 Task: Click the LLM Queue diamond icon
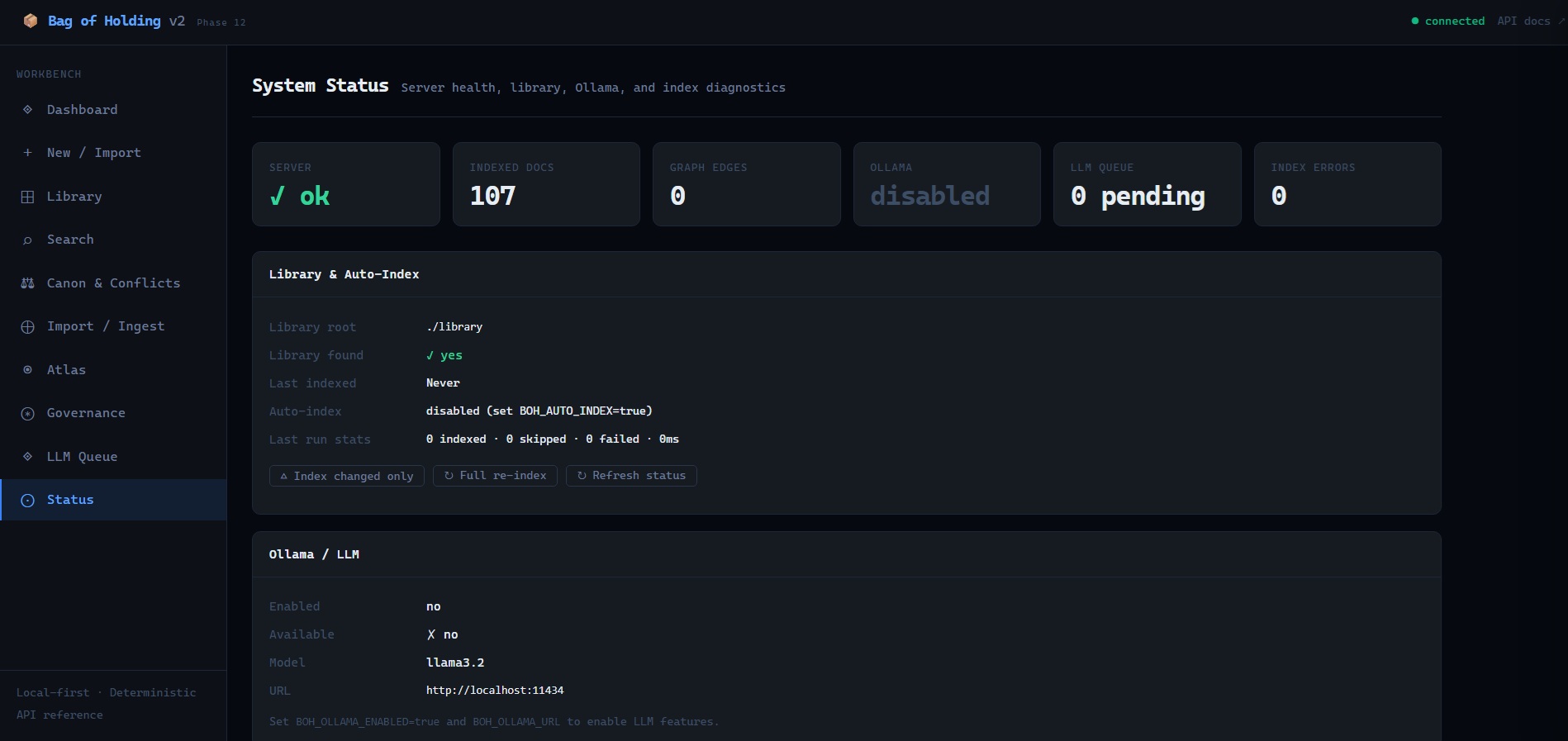pyautogui.click(x=27, y=457)
